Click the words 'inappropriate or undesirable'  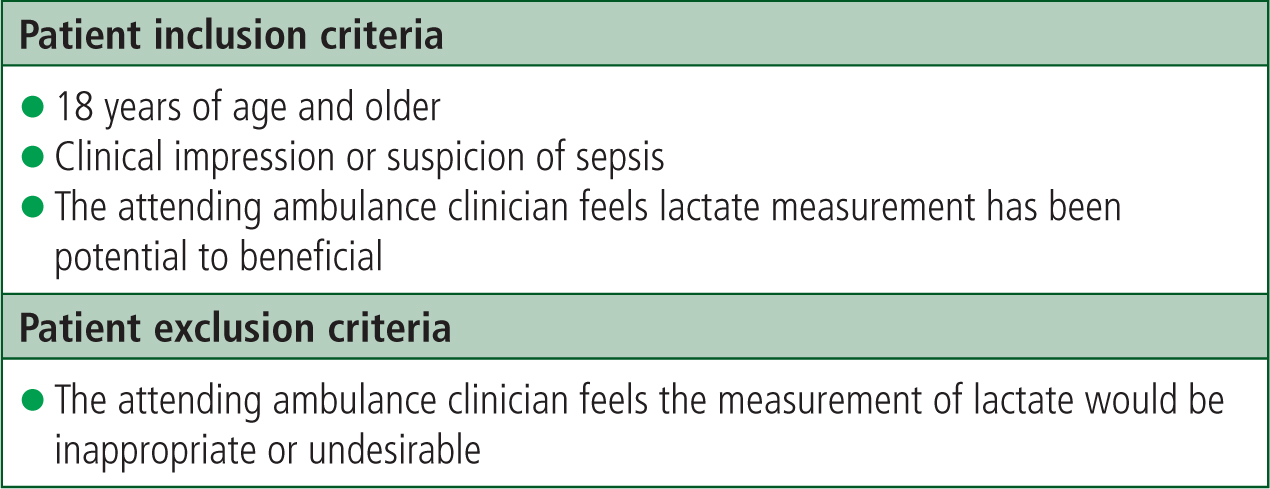click(268, 449)
